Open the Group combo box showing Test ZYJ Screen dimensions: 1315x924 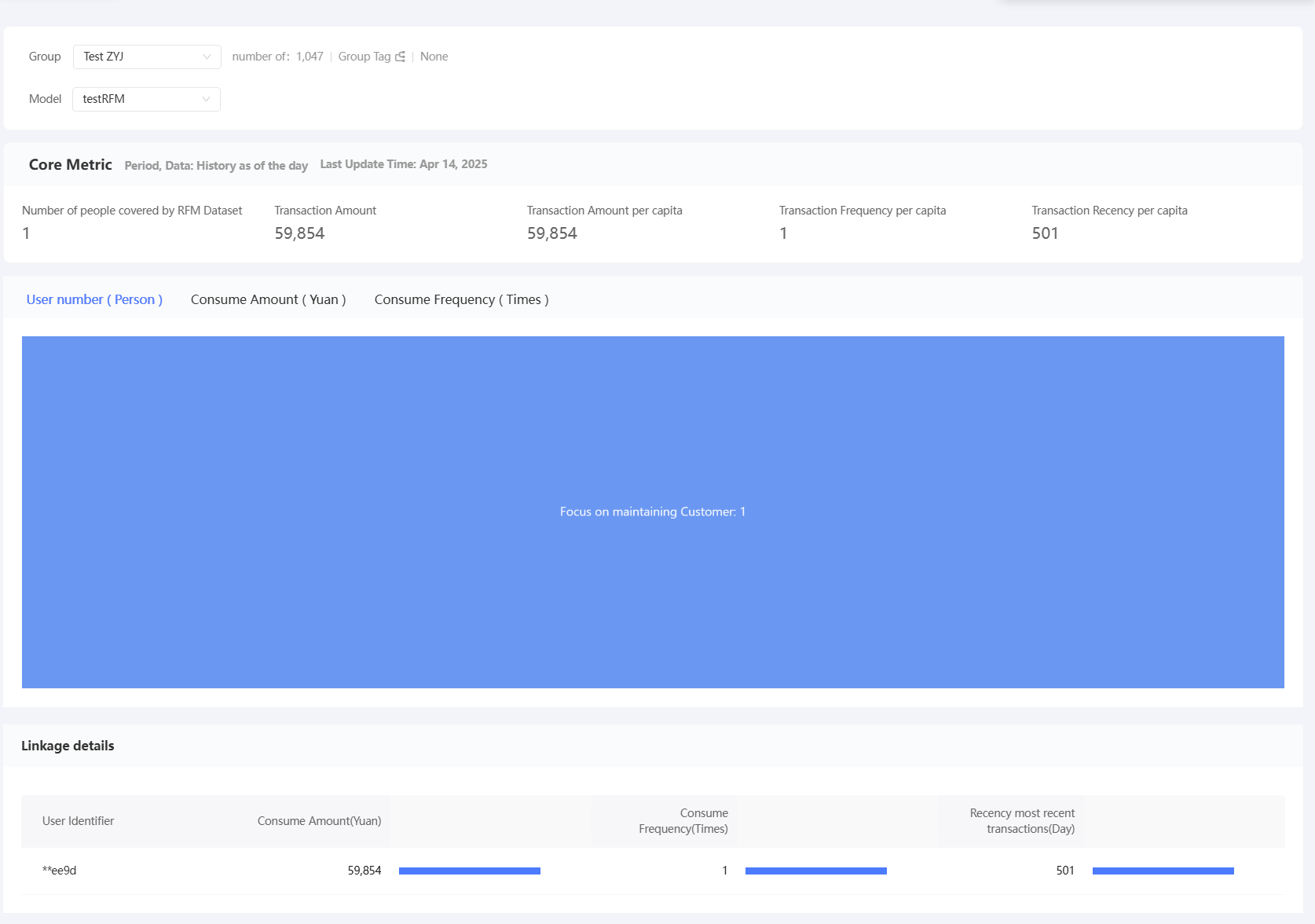(x=147, y=57)
